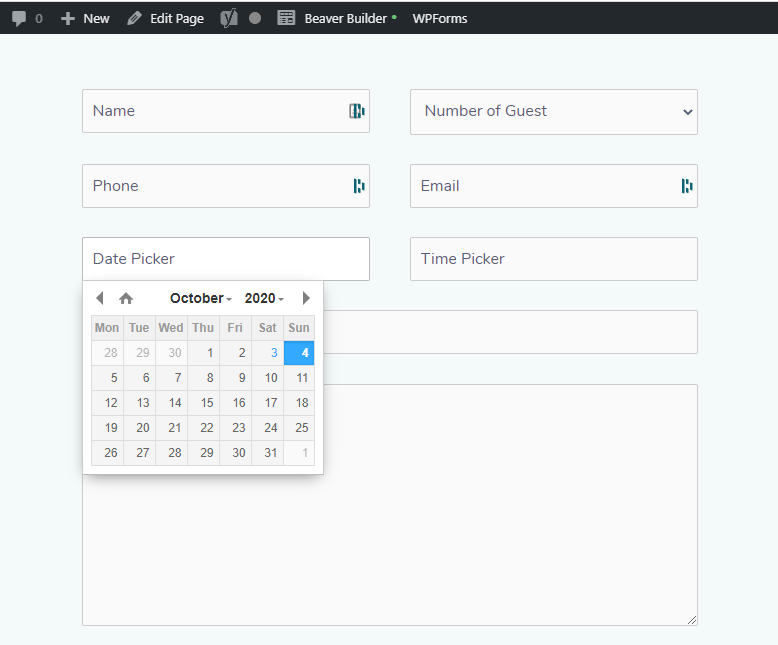
Task: Pick October 22 in the calendar
Action: 203,428
